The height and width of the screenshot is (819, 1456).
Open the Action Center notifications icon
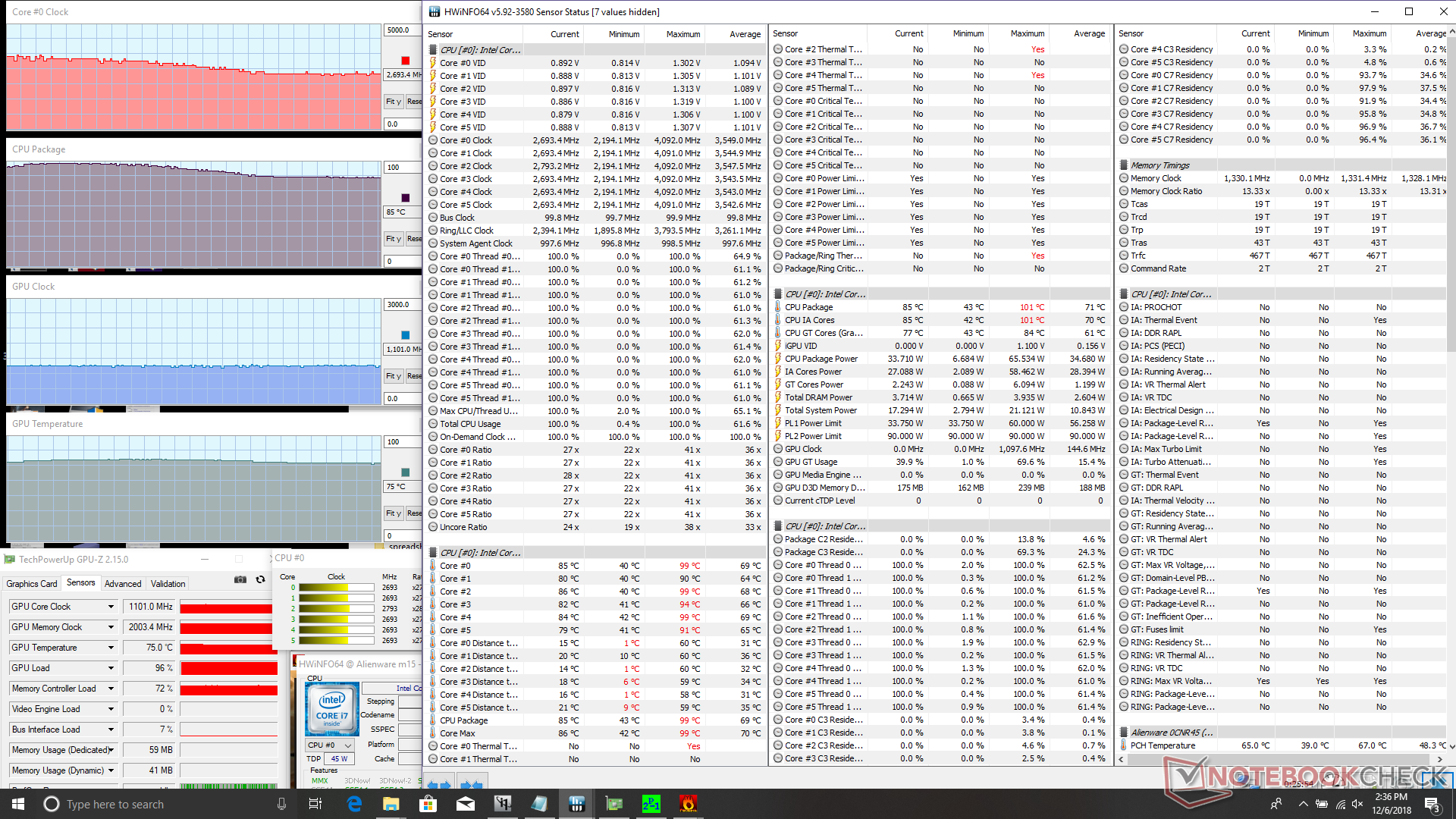click(x=1432, y=804)
